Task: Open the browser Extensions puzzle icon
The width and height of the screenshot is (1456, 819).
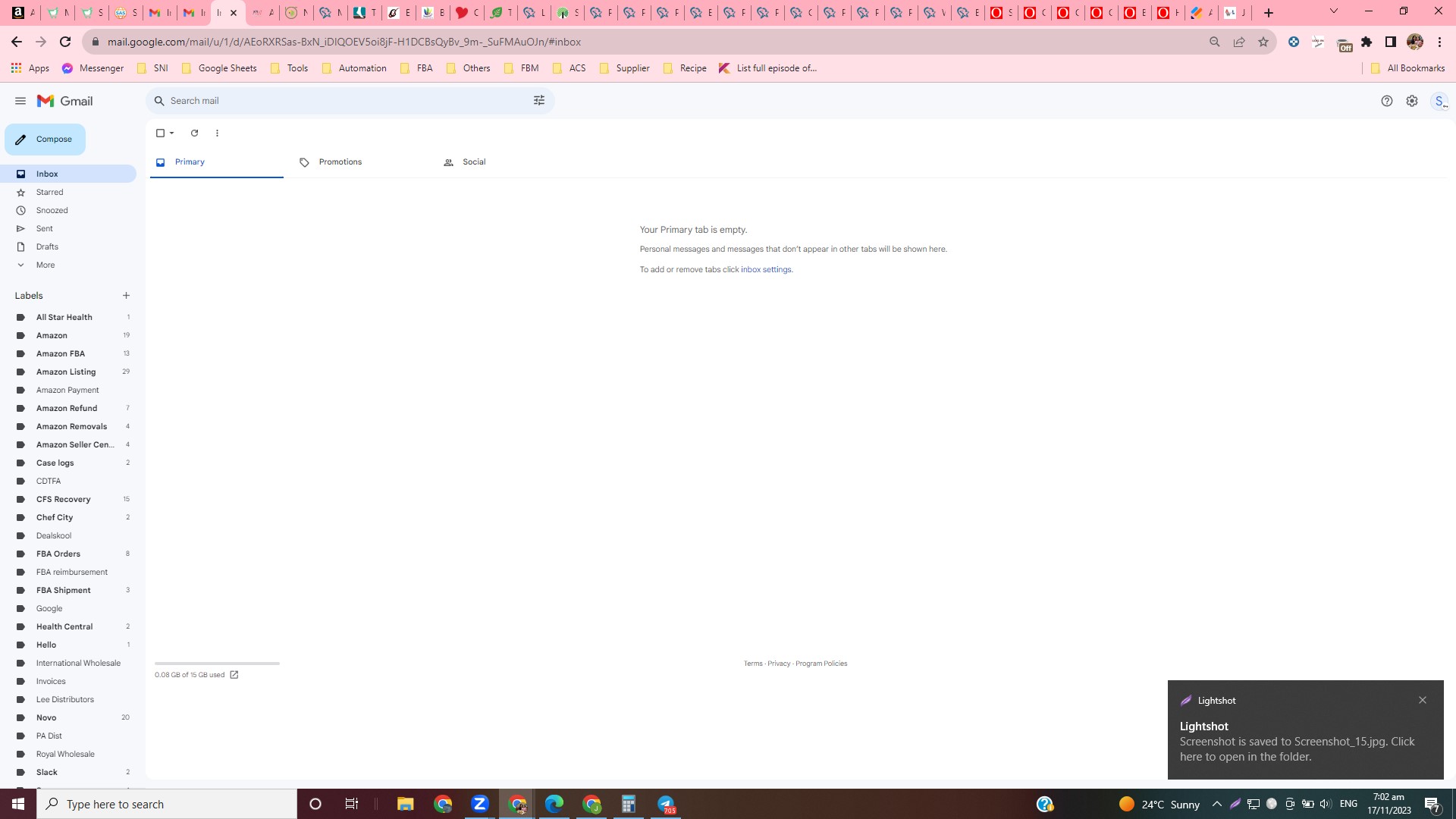Action: (1367, 42)
